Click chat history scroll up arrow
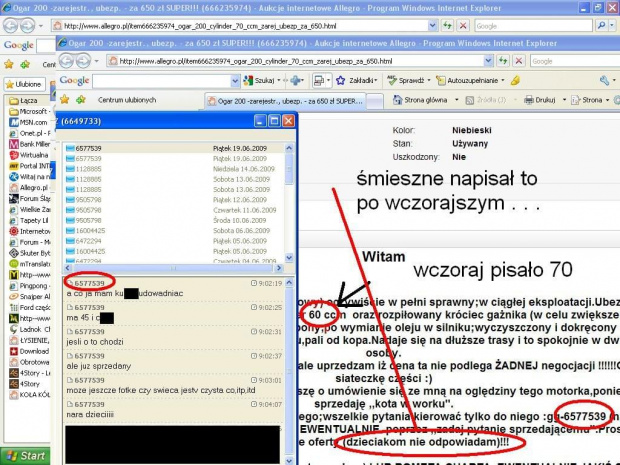This screenshot has height=465, width=620. pyautogui.click(x=289, y=283)
